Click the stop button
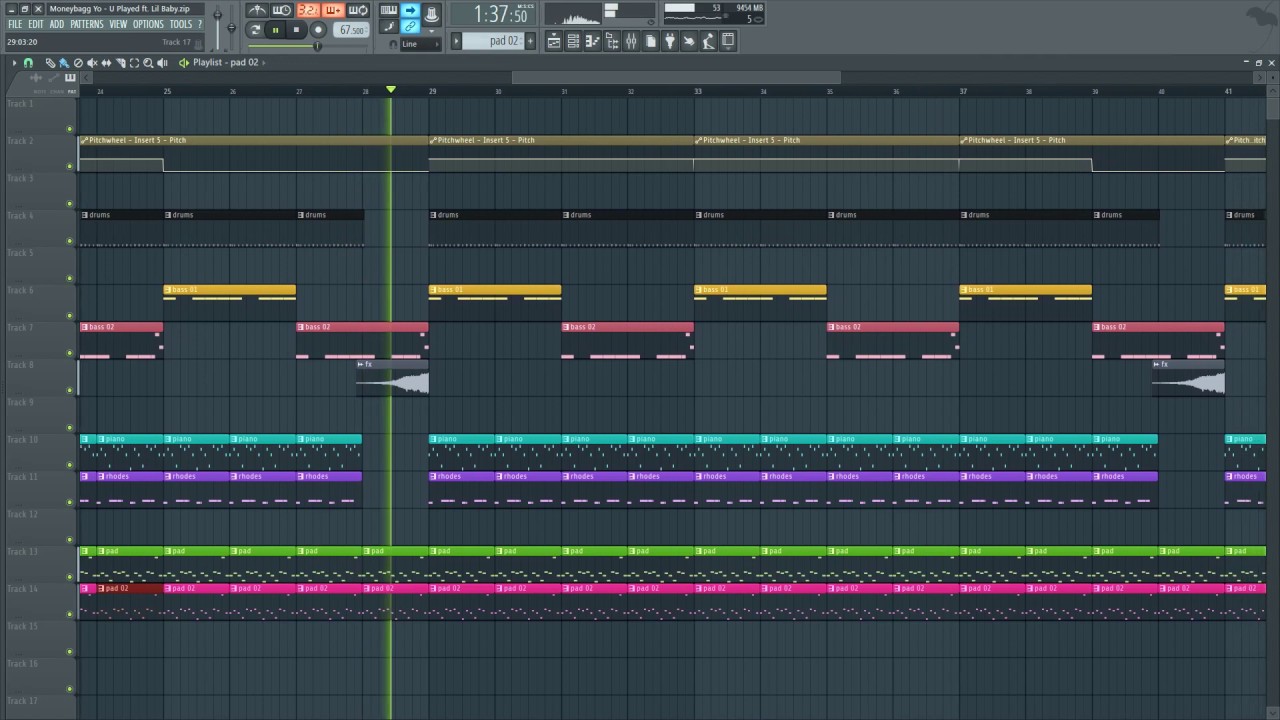The width and height of the screenshot is (1280, 720). click(296, 30)
